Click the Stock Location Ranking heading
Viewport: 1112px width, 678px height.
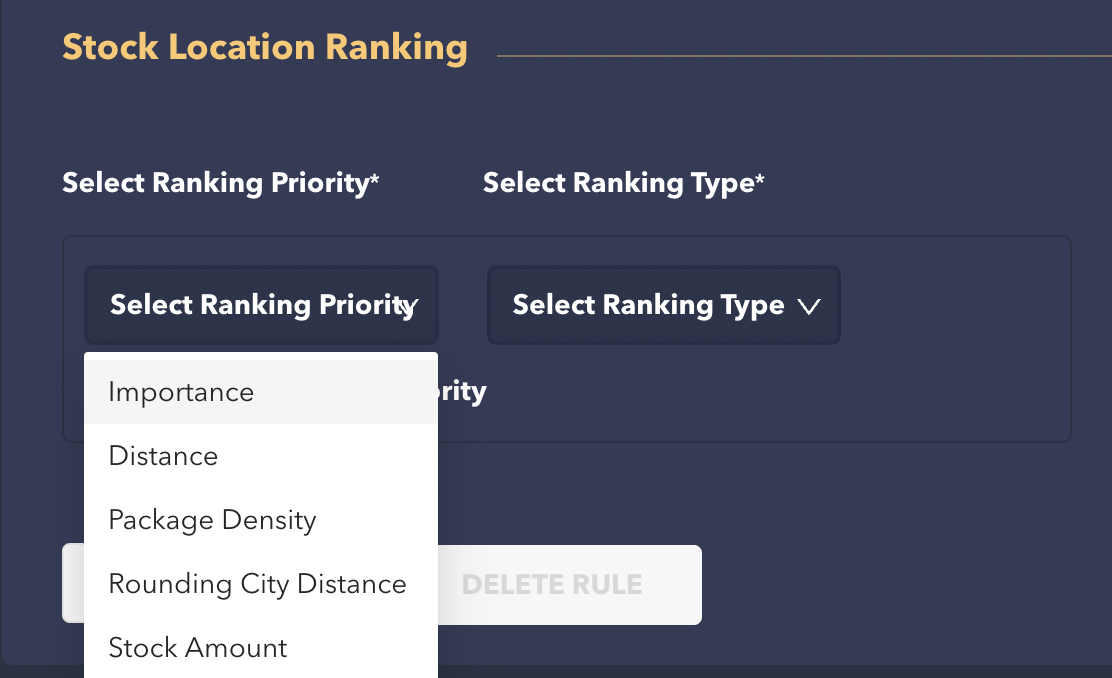tap(265, 47)
